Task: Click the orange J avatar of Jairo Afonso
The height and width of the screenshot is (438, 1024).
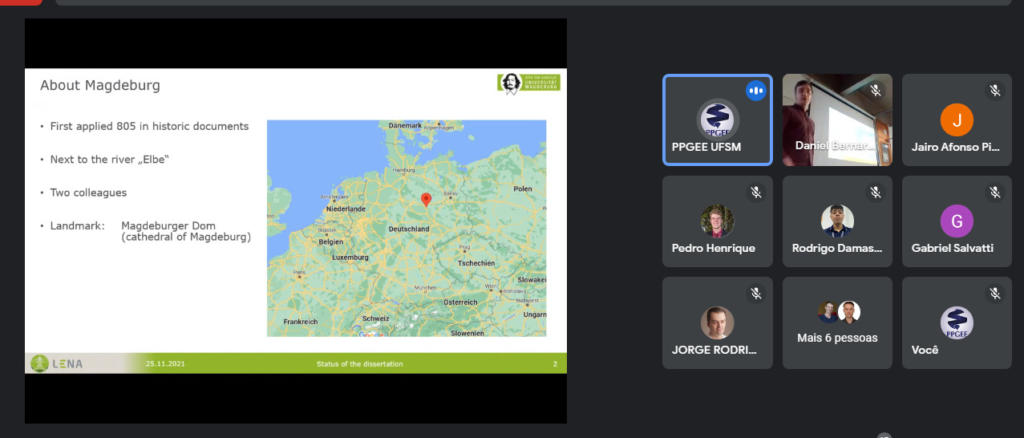Action: pos(957,120)
